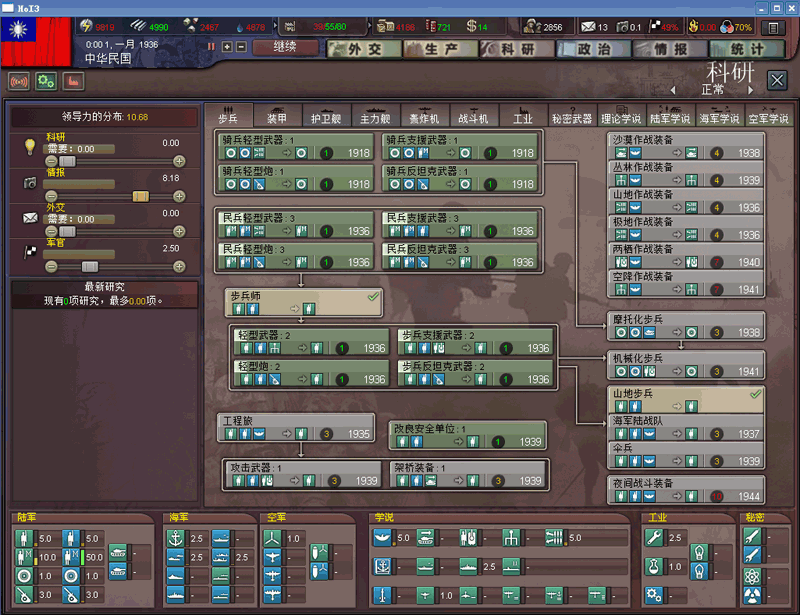Toggle the pause button beside the date
The height and width of the screenshot is (615, 800).
212,47
